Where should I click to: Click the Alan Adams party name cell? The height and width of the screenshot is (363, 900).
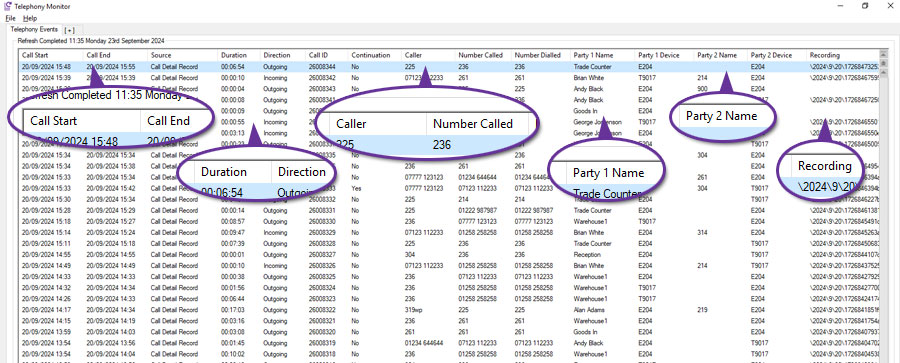click(588, 310)
